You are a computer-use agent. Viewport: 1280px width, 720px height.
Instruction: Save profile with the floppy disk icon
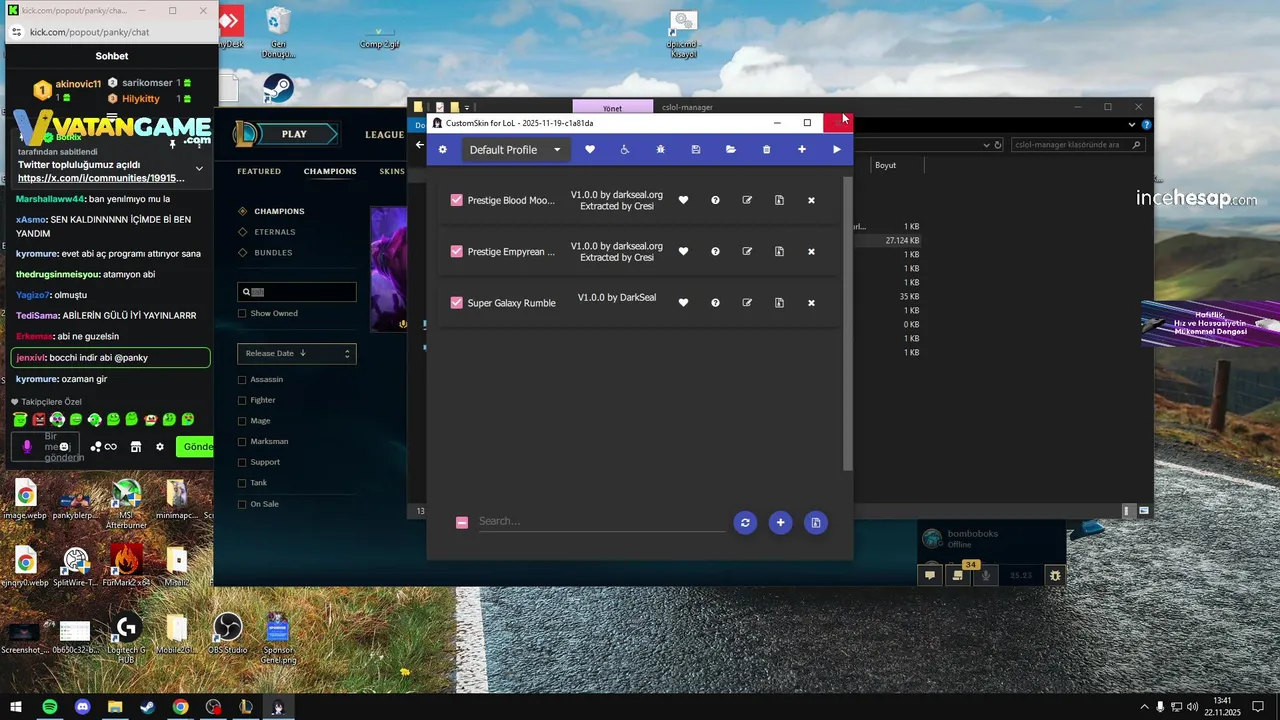coord(696,150)
